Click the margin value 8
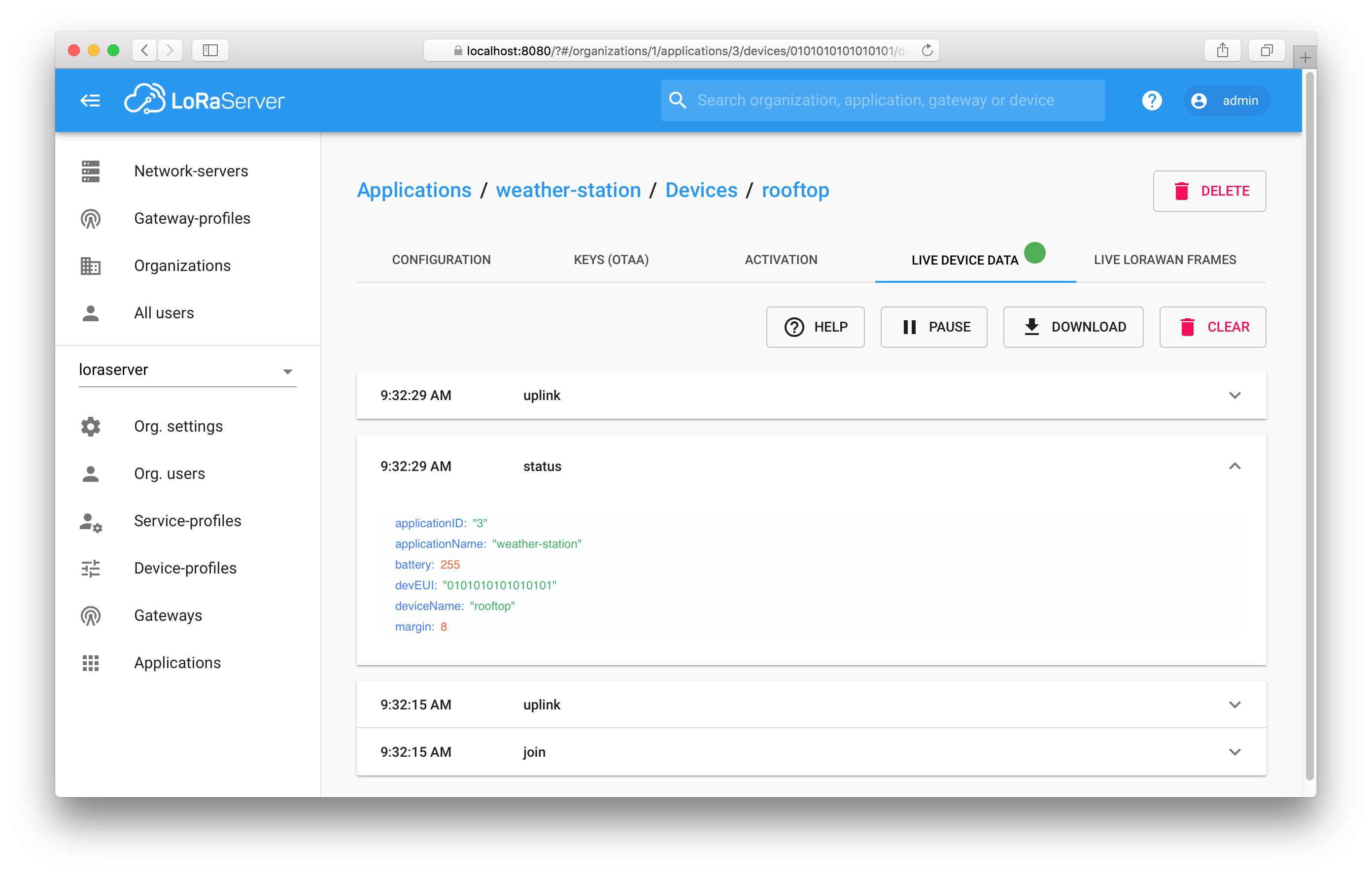Viewport: 1372px width, 876px height. point(443,627)
